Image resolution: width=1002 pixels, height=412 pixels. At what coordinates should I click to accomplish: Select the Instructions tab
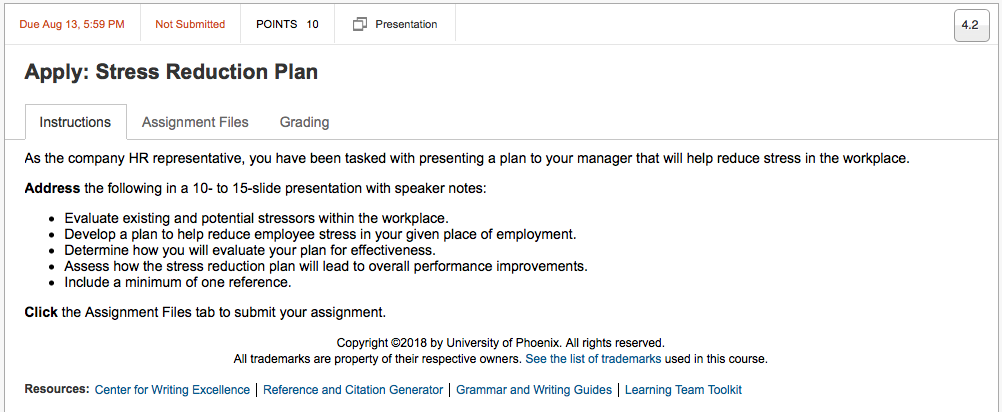[x=75, y=122]
